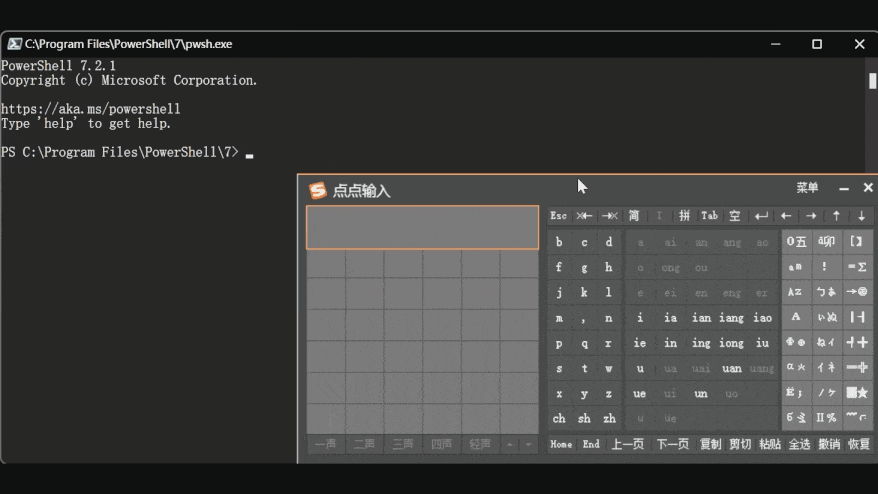Screen dimensions: 878x494
Task: Click the right arrow cursor key
Action: pyautogui.click(x=811, y=216)
